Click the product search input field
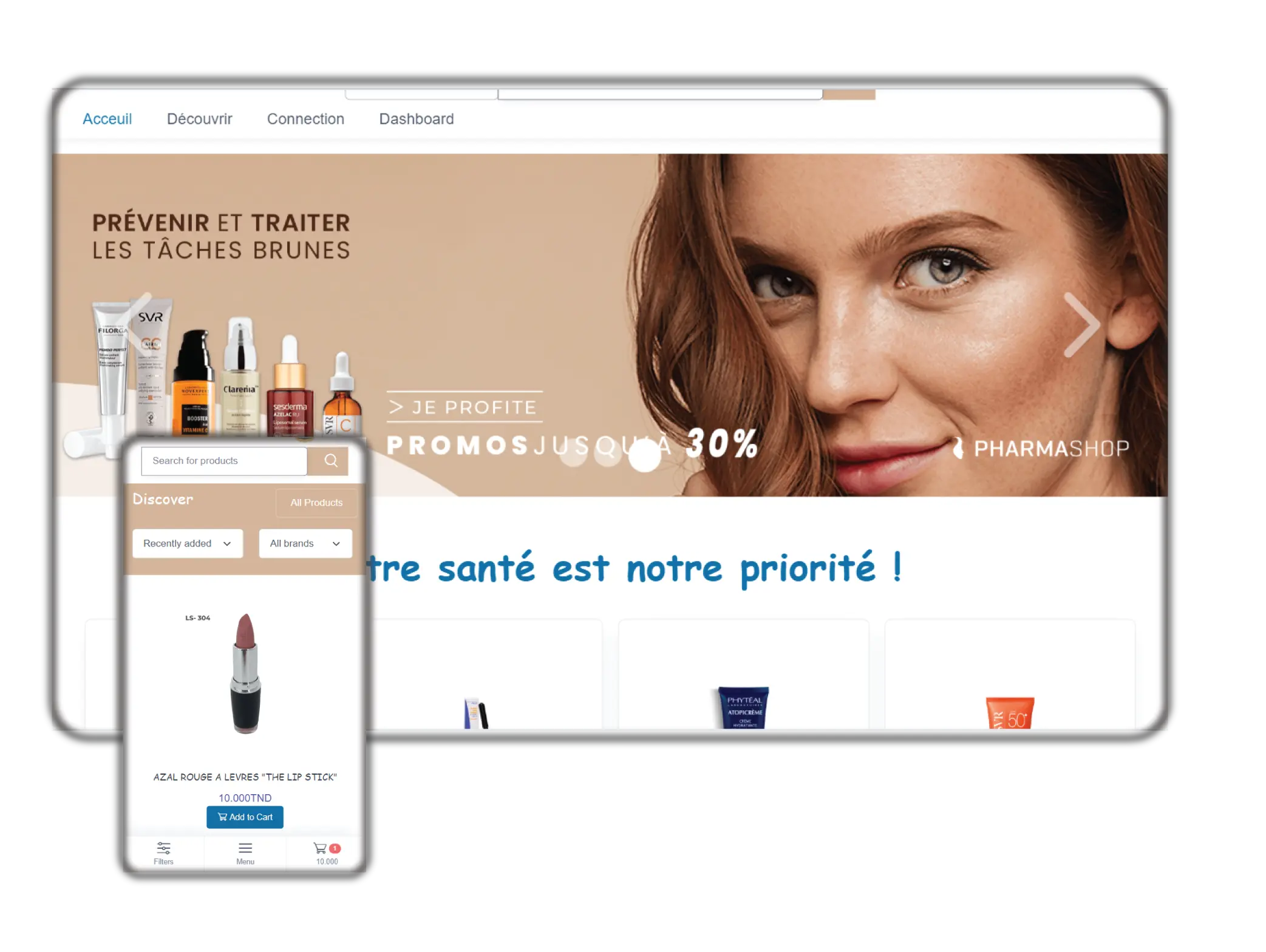This screenshot has width=1266, height=952. coord(224,460)
